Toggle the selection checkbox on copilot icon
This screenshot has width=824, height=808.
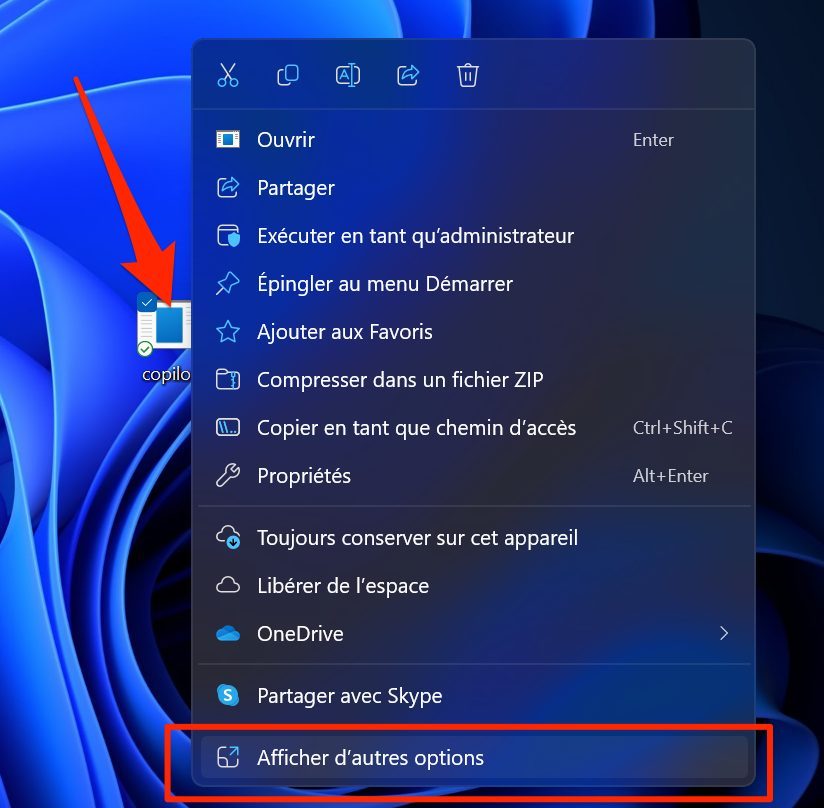coord(147,303)
